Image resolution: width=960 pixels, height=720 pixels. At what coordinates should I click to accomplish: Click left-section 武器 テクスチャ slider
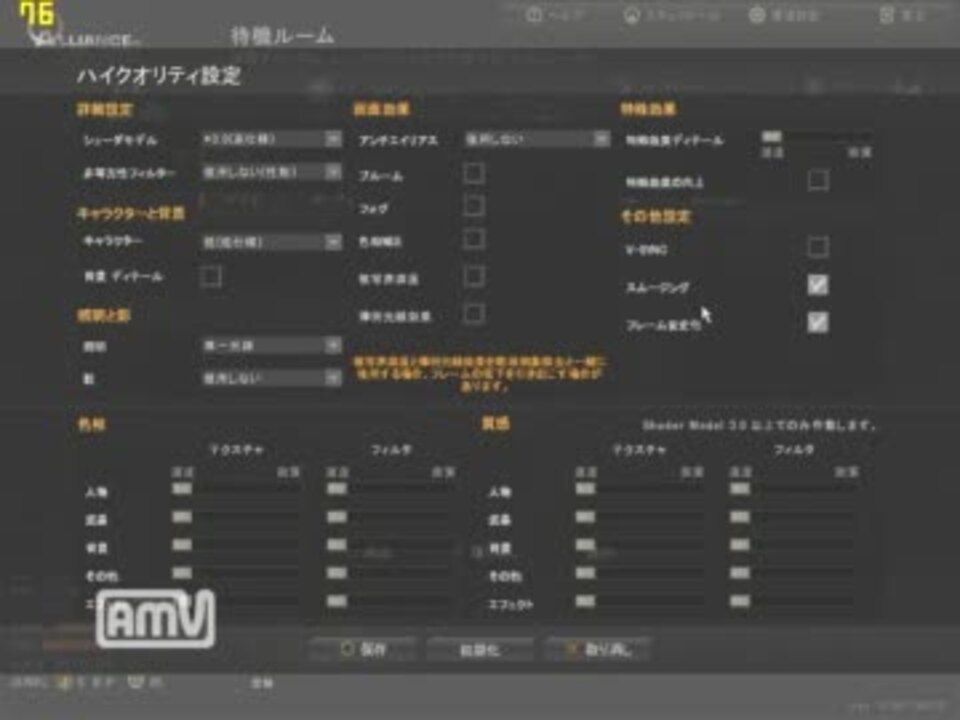236,517
